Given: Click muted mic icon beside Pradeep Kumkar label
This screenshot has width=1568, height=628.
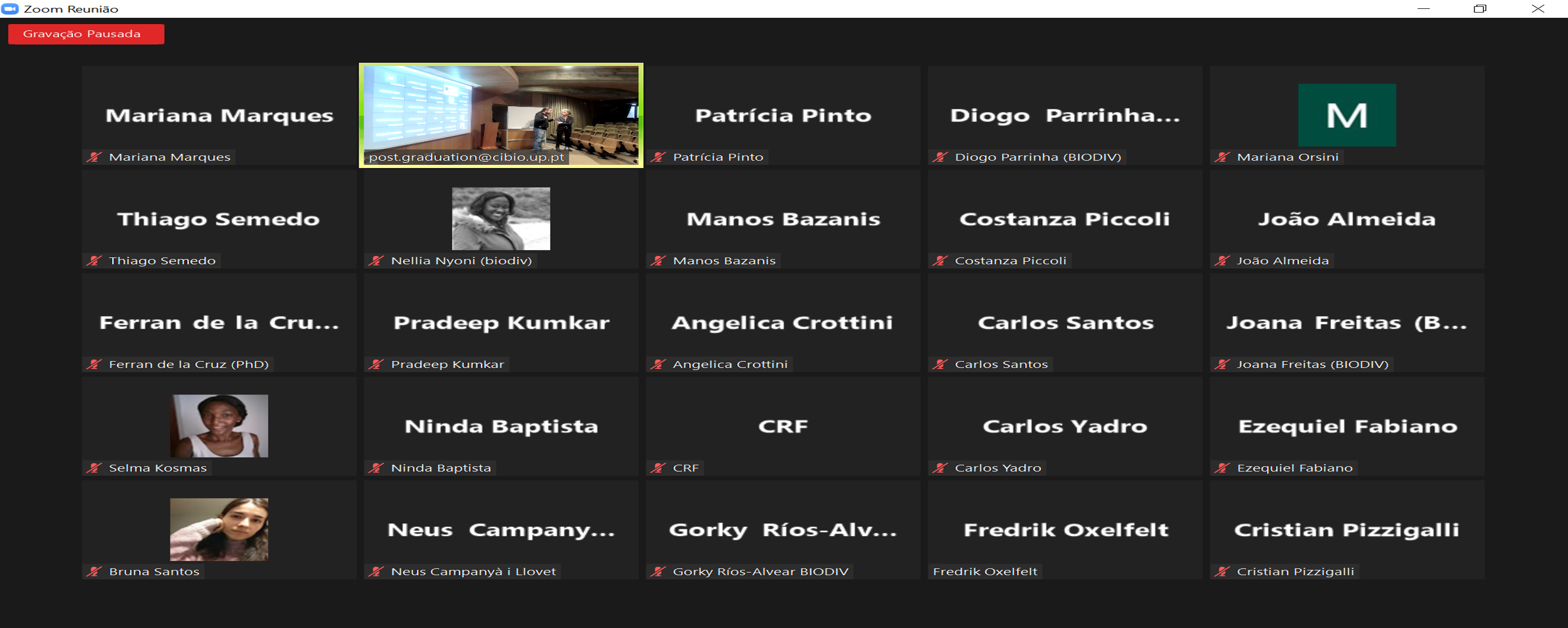Looking at the screenshot, I should [376, 364].
